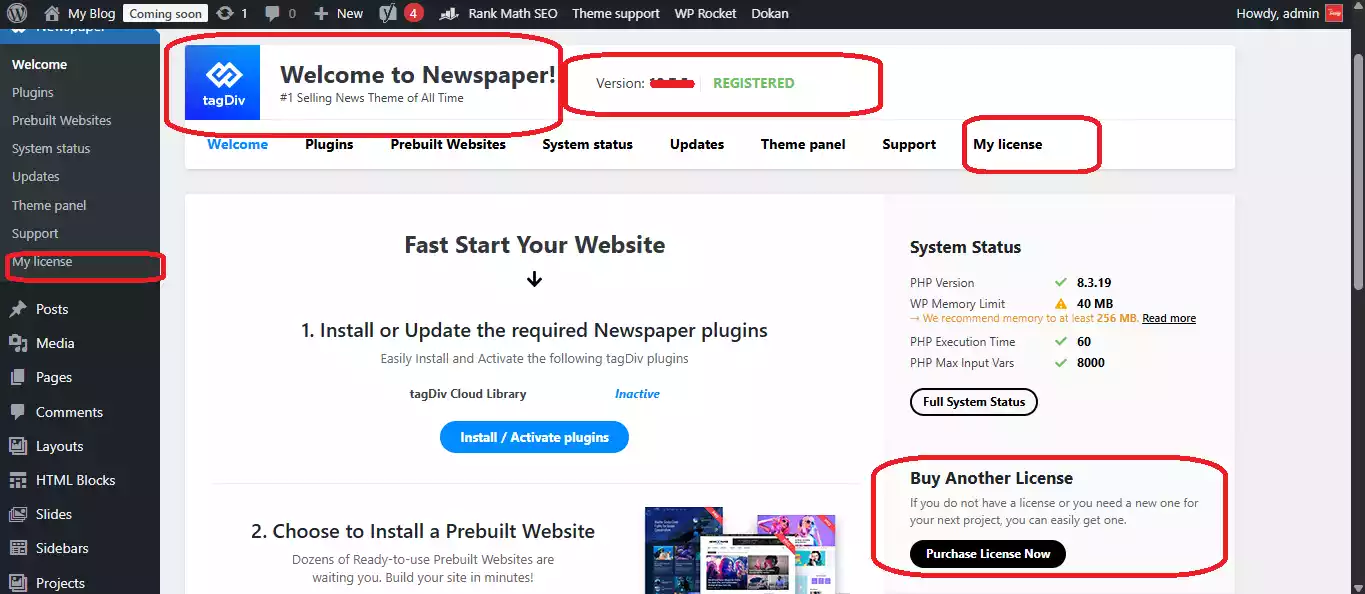1365x594 pixels.
Task: Click the Coming soon badge
Action: pos(166,13)
